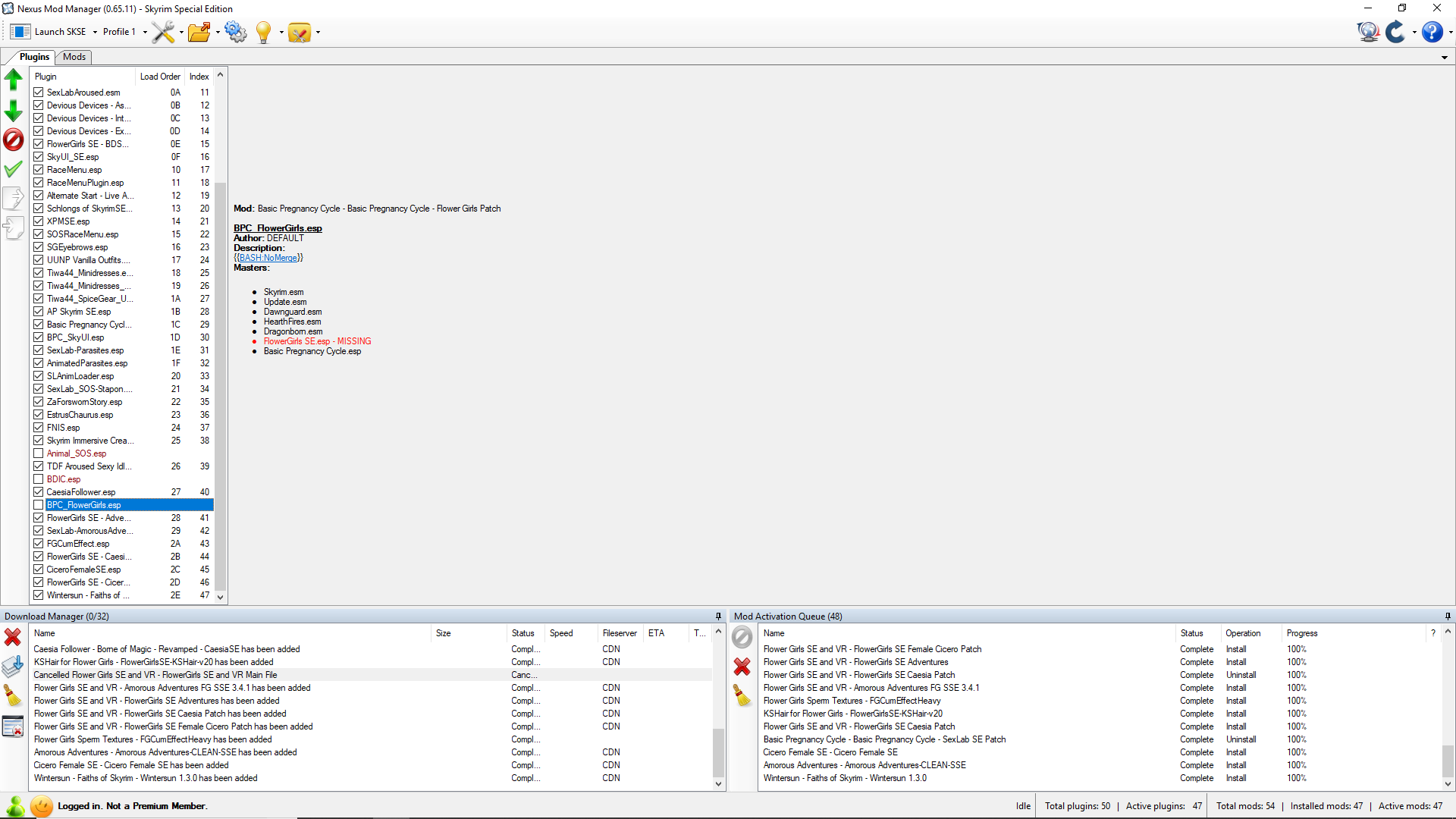The image size is (1456, 819).
Task: Click the green user login status icon
Action: point(15,806)
